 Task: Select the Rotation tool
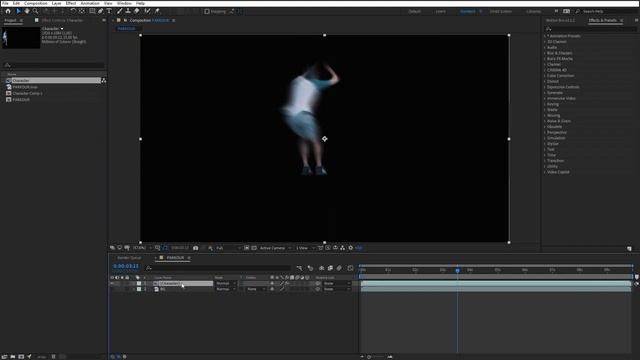73,11
